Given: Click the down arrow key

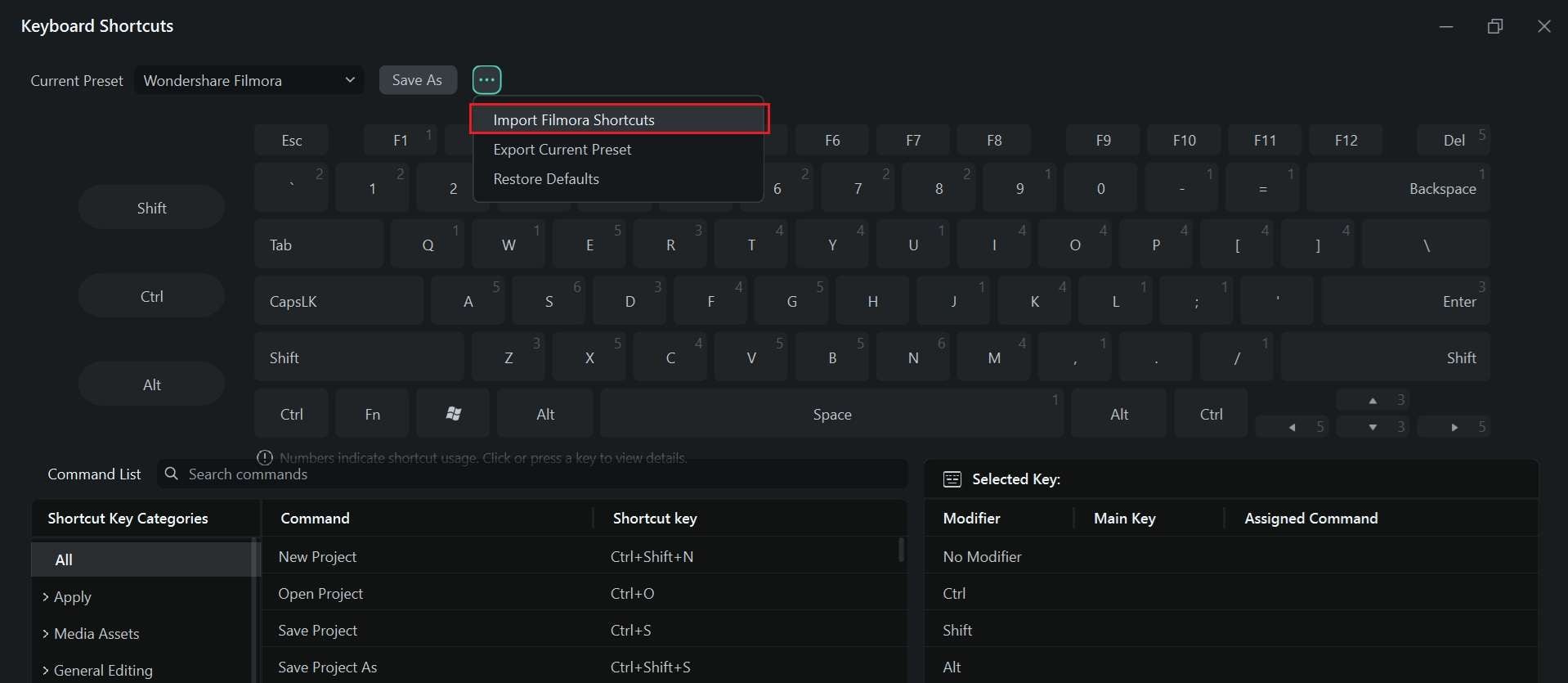Looking at the screenshot, I should point(1373,427).
